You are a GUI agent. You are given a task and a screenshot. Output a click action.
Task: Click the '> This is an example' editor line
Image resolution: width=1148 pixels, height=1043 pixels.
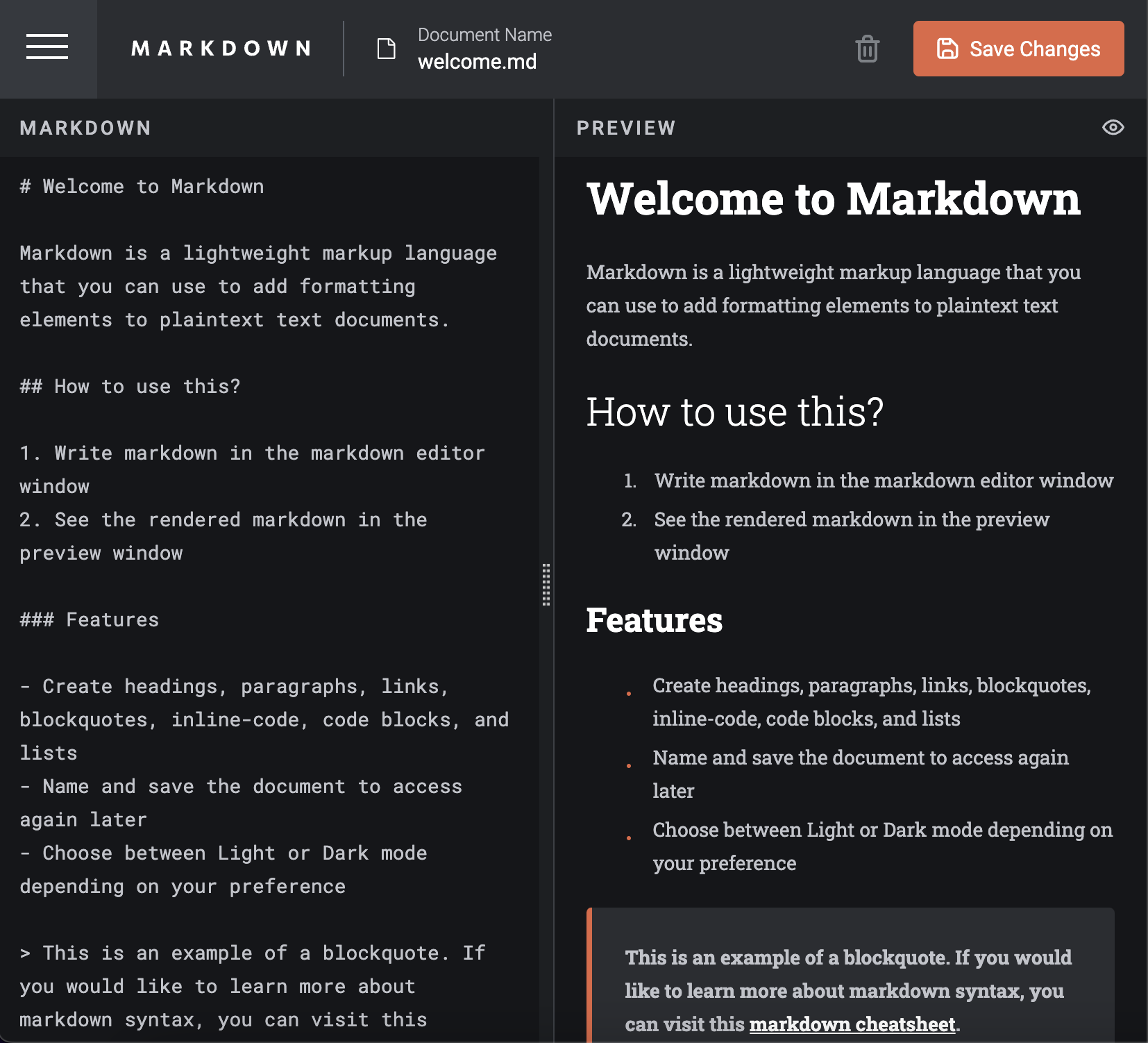[252, 986]
